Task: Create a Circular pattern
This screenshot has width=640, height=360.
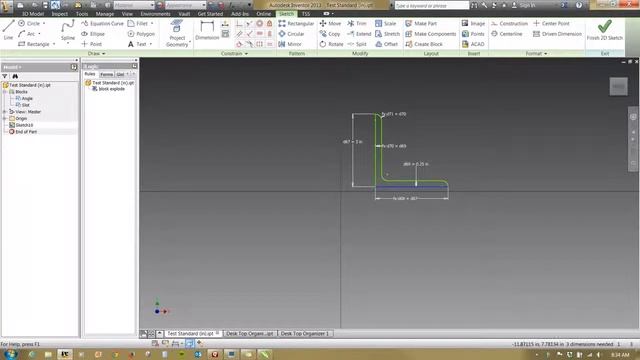Action: tap(291, 34)
